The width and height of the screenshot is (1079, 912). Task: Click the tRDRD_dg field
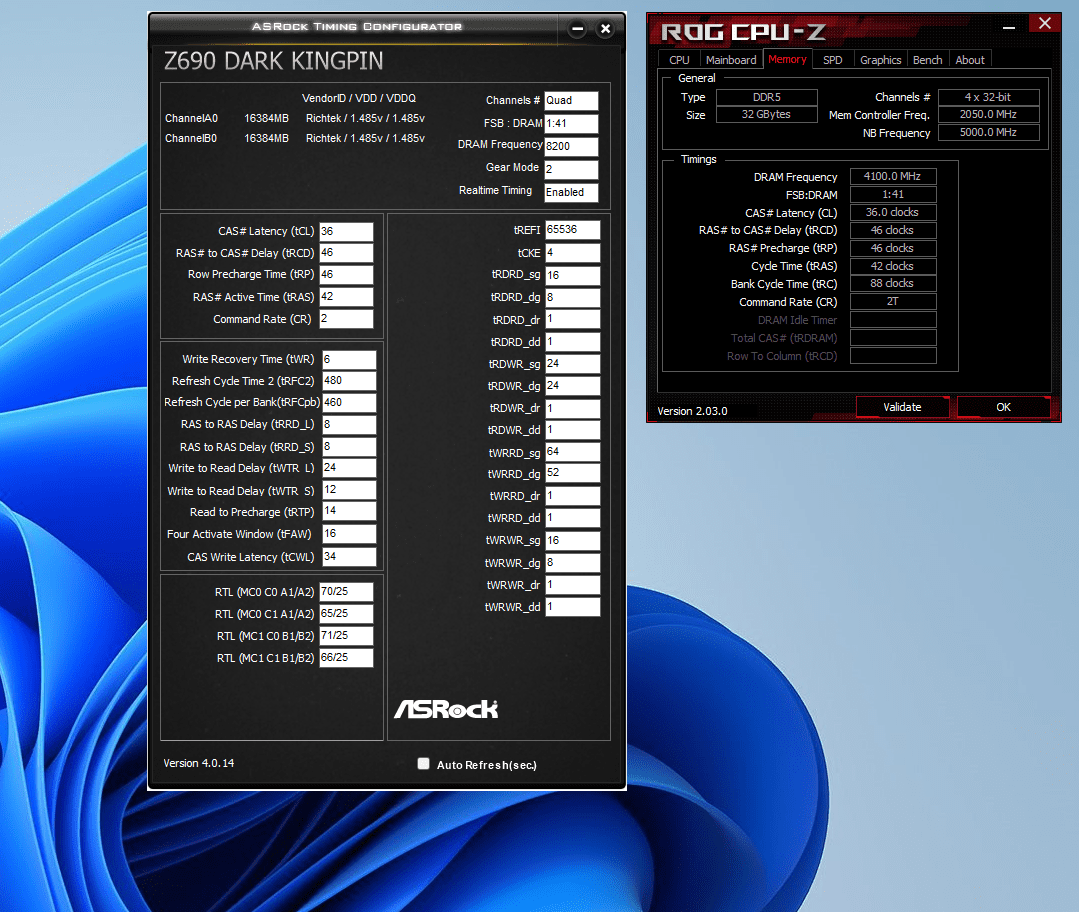pyautogui.click(x=573, y=297)
